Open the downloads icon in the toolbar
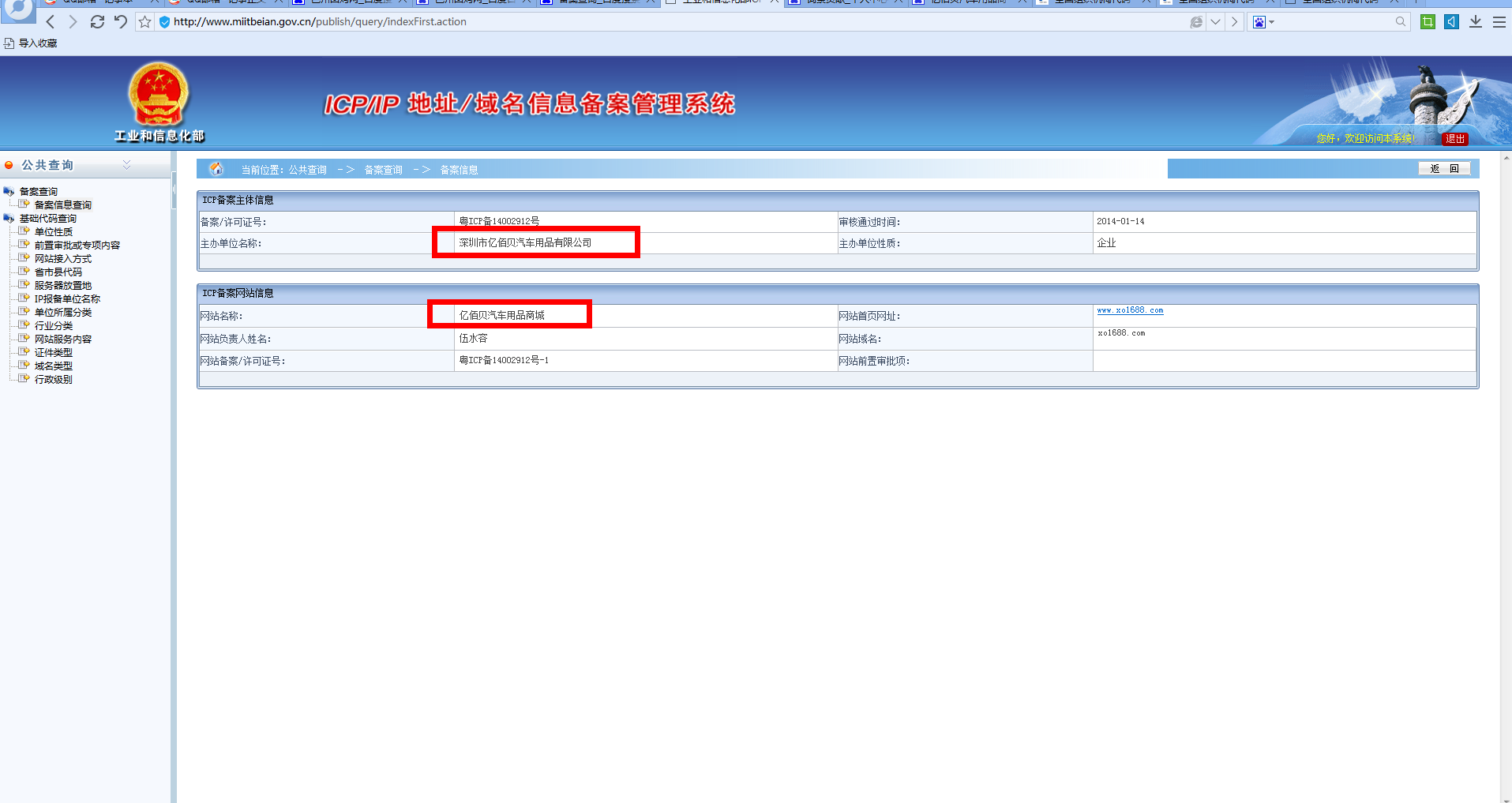Image resolution: width=1512 pixels, height=803 pixels. 1475,22
